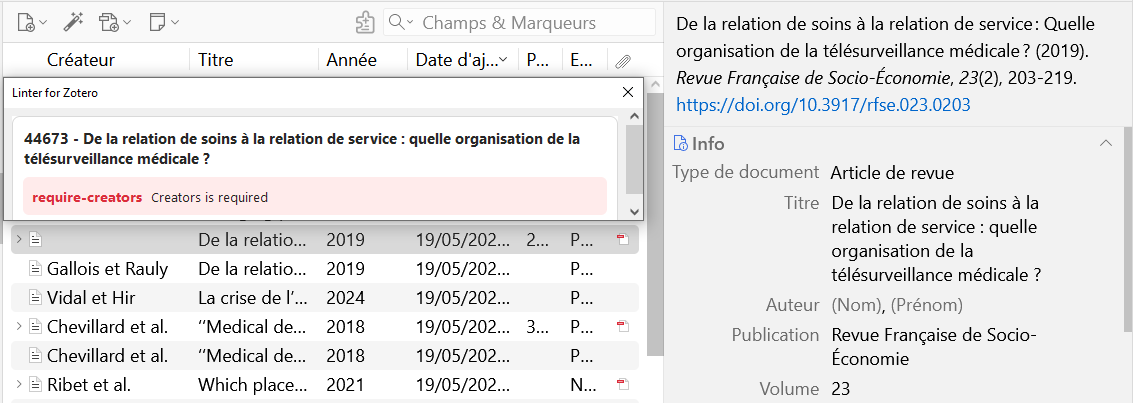
Task: Close the Linter for Zotero popup
Action: point(628,92)
